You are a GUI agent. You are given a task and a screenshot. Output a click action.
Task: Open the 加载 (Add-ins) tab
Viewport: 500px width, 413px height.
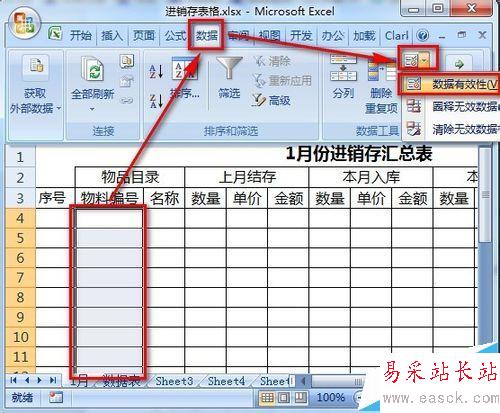click(364, 35)
